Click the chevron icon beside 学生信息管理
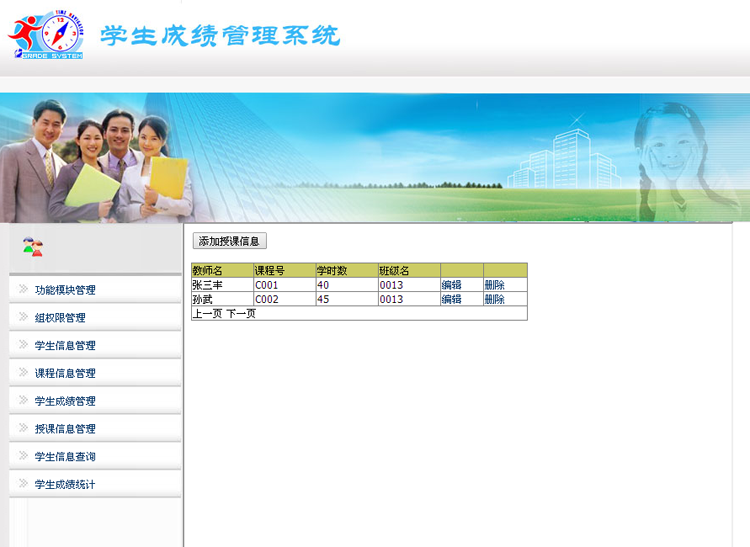This screenshot has height=547, width=750. [x=23, y=344]
